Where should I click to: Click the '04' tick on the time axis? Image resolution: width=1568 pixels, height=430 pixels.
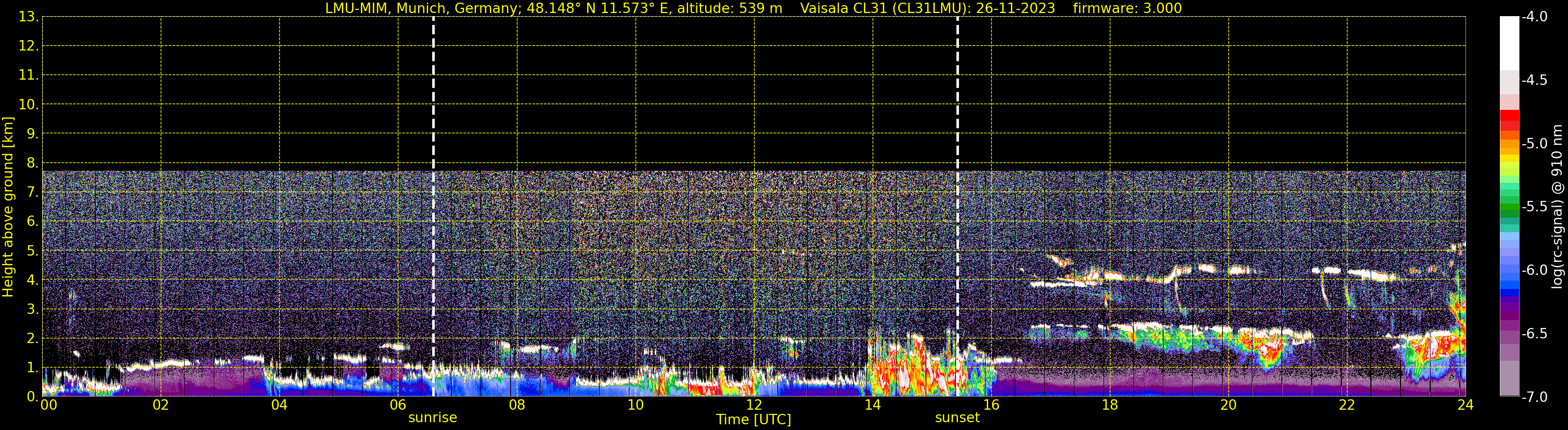point(279,405)
